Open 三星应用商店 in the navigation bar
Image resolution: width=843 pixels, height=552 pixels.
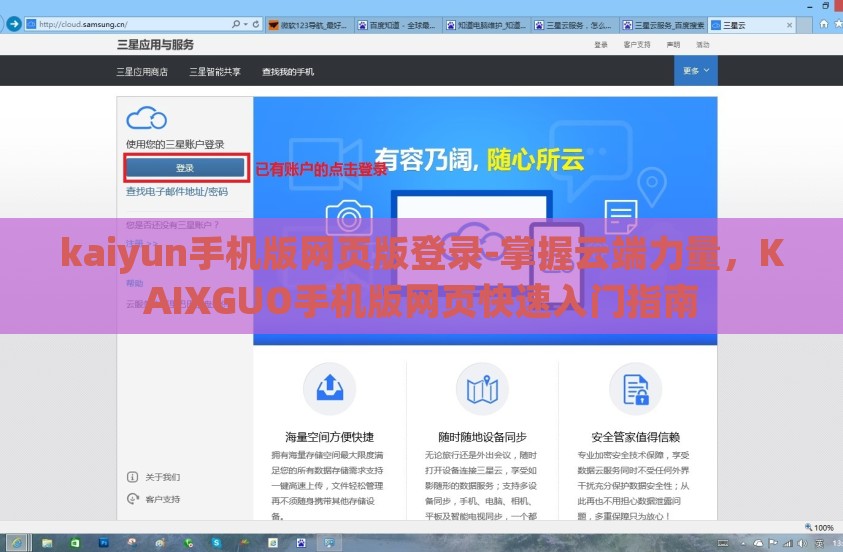click(142, 71)
